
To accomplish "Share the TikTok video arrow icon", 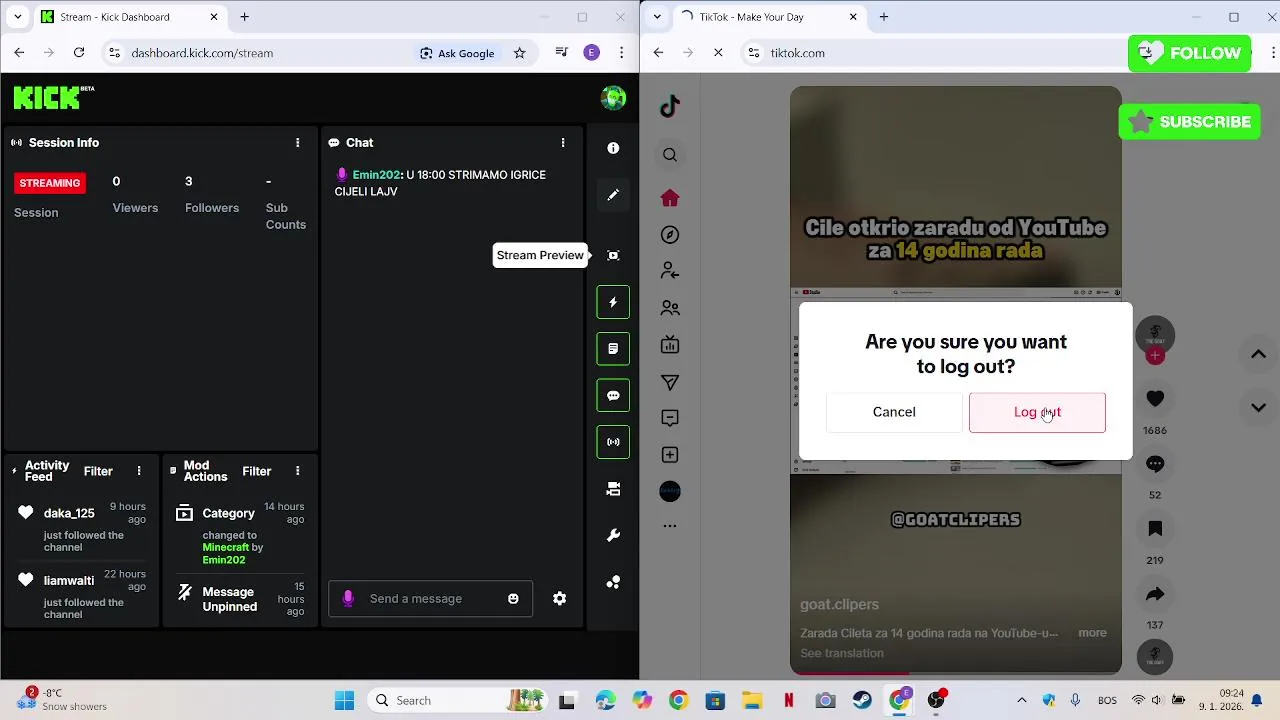I will point(1155,594).
